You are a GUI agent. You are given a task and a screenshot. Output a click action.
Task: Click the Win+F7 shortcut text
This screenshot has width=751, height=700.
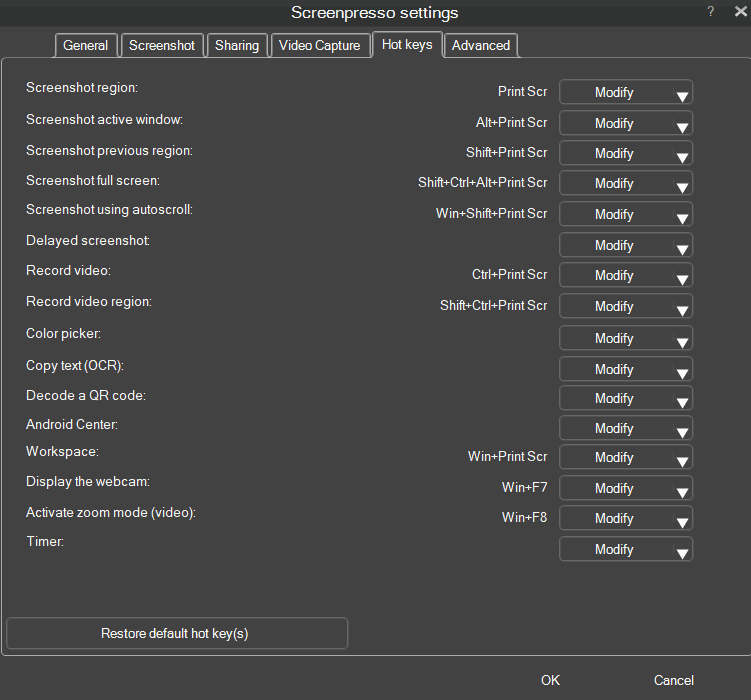(524, 487)
